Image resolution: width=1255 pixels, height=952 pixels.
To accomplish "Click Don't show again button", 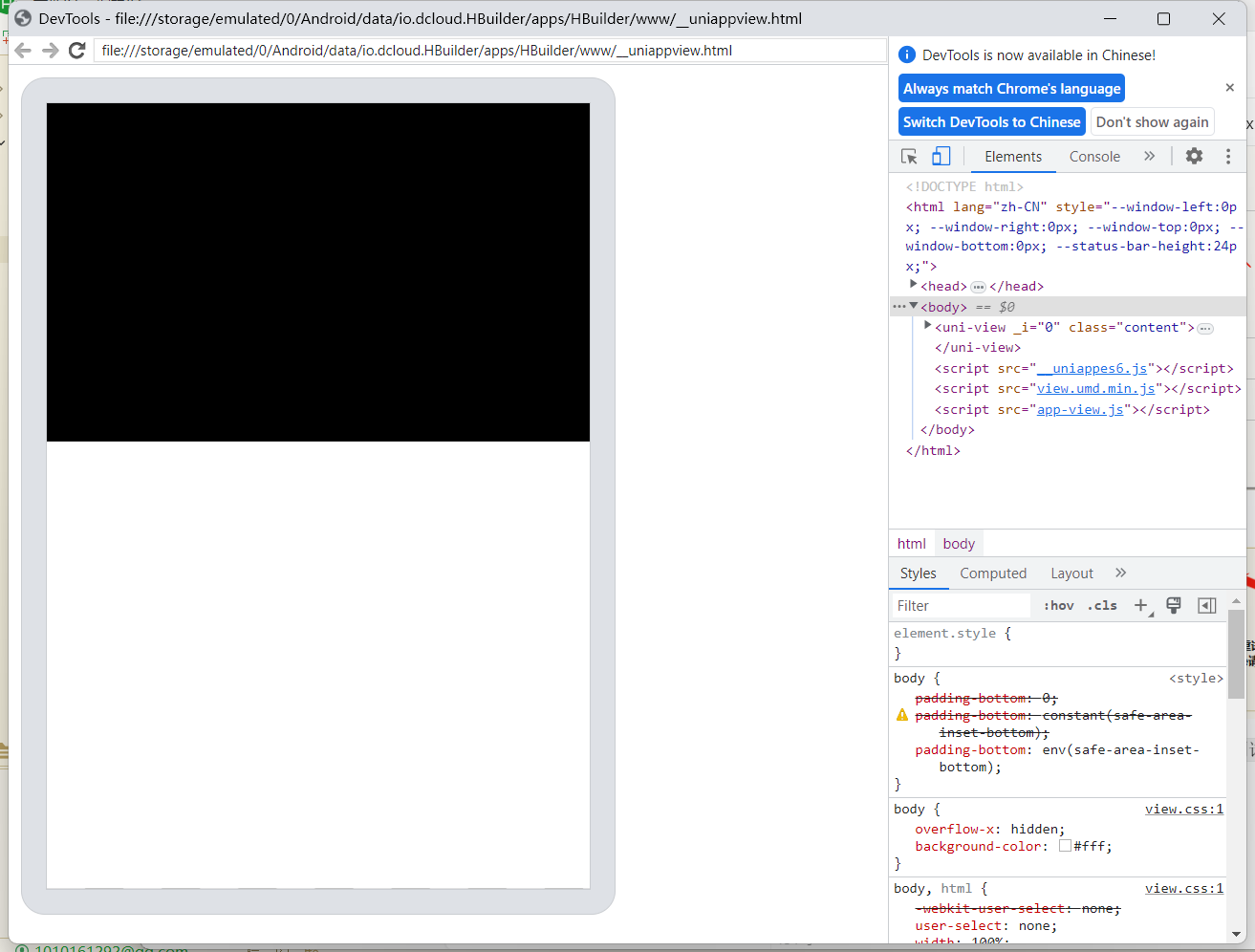I will tap(1152, 121).
